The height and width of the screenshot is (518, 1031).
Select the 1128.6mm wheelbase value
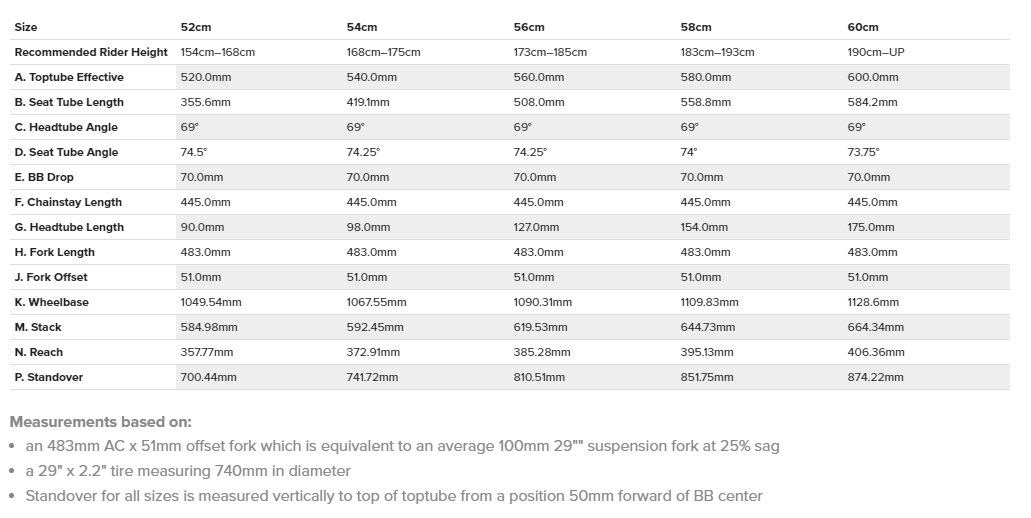[873, 302]
